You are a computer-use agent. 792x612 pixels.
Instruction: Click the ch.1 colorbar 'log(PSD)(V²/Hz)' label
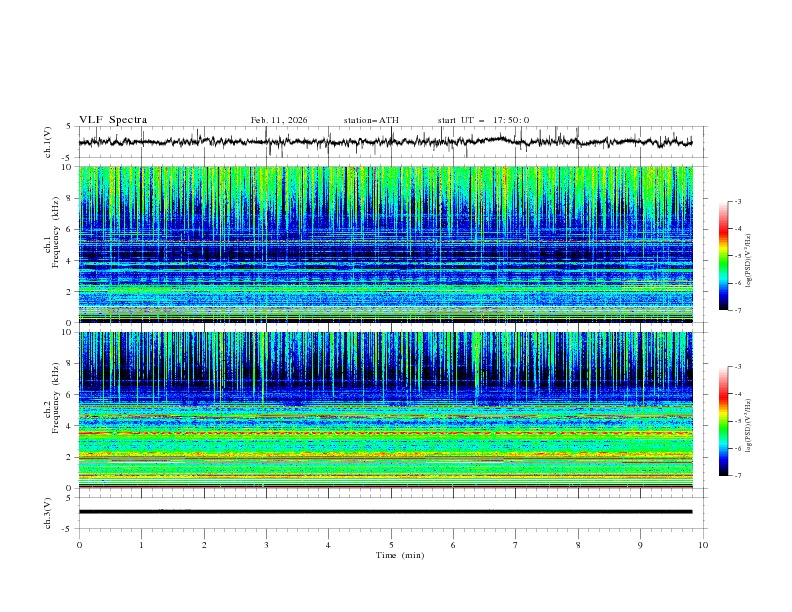749,261
